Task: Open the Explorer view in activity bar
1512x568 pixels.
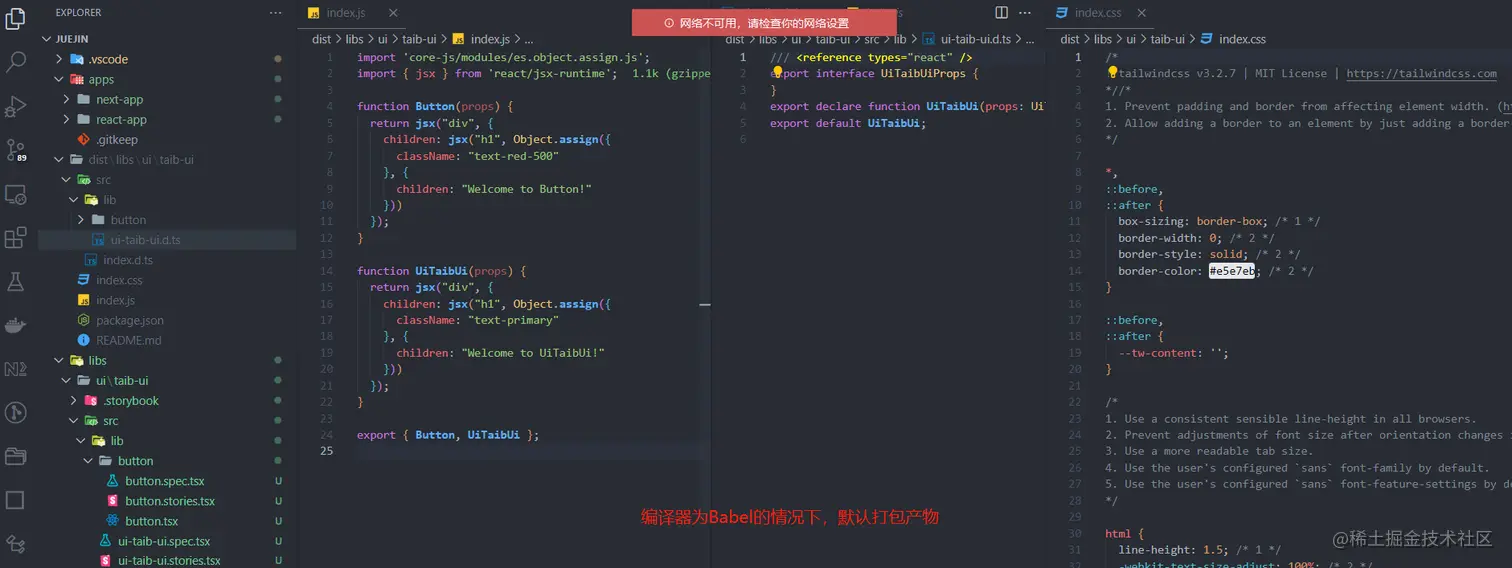Action: (x=16, y=17)
